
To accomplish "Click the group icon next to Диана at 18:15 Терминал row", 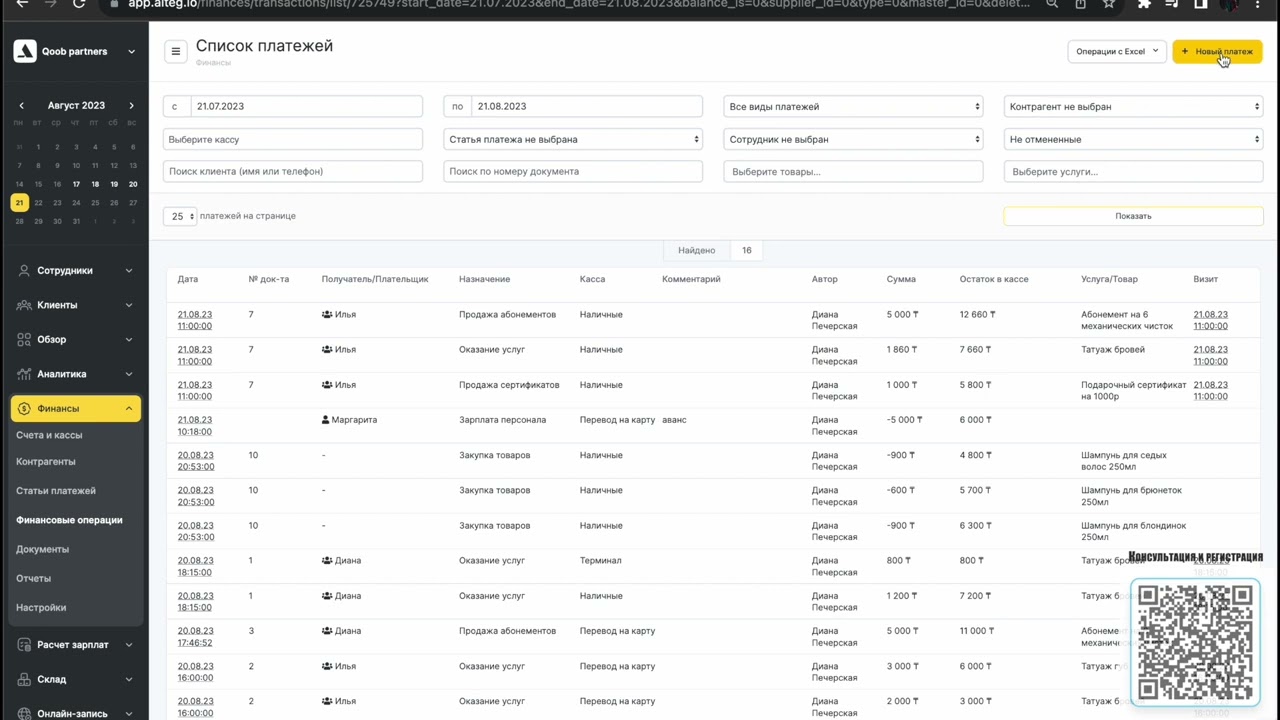I will [x=327, y=560].
